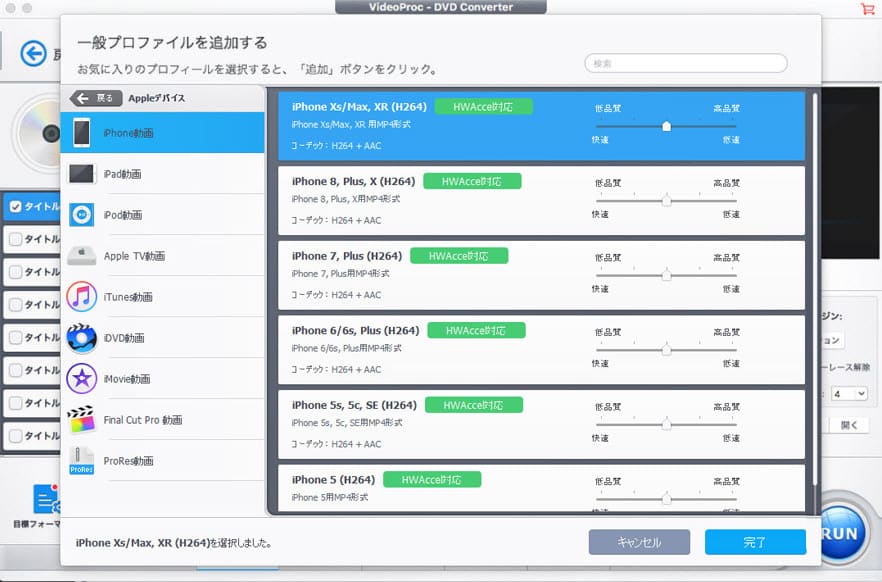Click the 目標フォーマット icon in main window
Viewport: 882px width, 582px height.
[46, 498]
